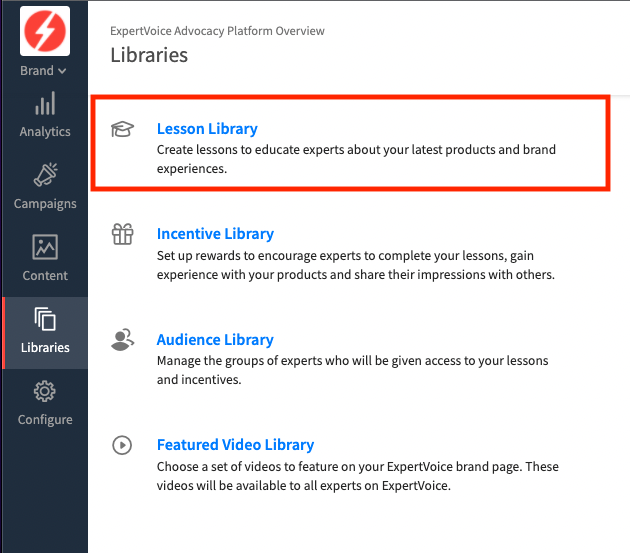Open the Configure gear icon

(45, 391)
